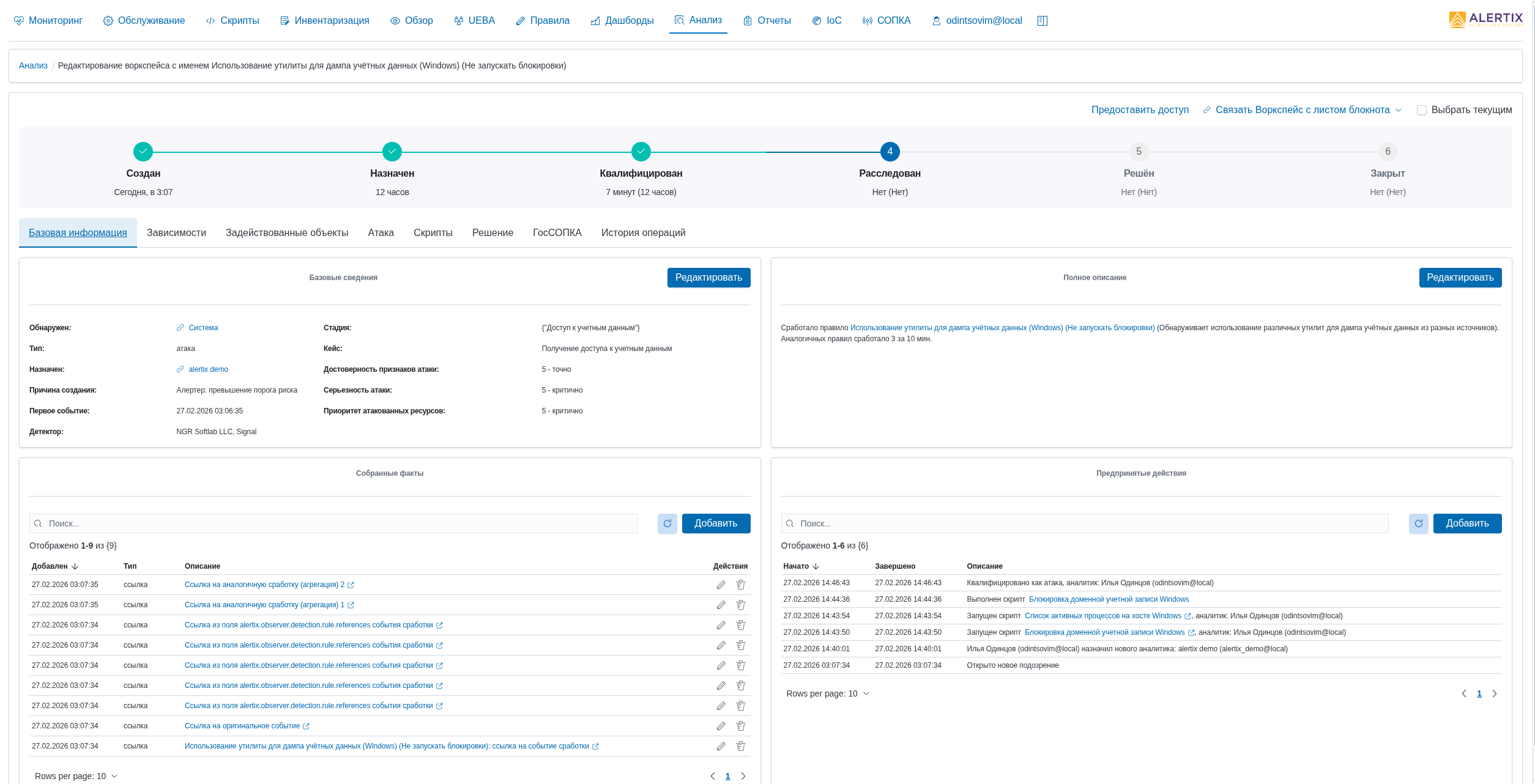Edit the aggregation link 1 fact
Viewport: 1535px width, 784px height.
(721, 605)
